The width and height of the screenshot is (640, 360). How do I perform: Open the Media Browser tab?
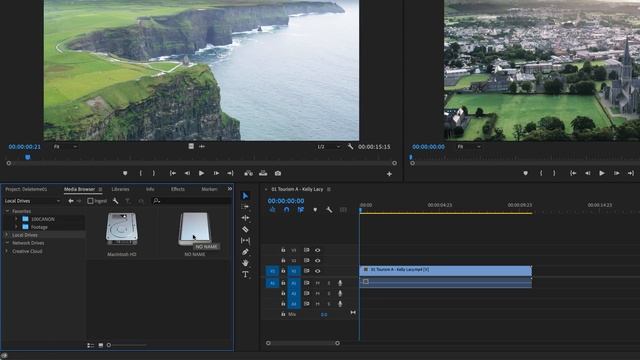point(79,189)
